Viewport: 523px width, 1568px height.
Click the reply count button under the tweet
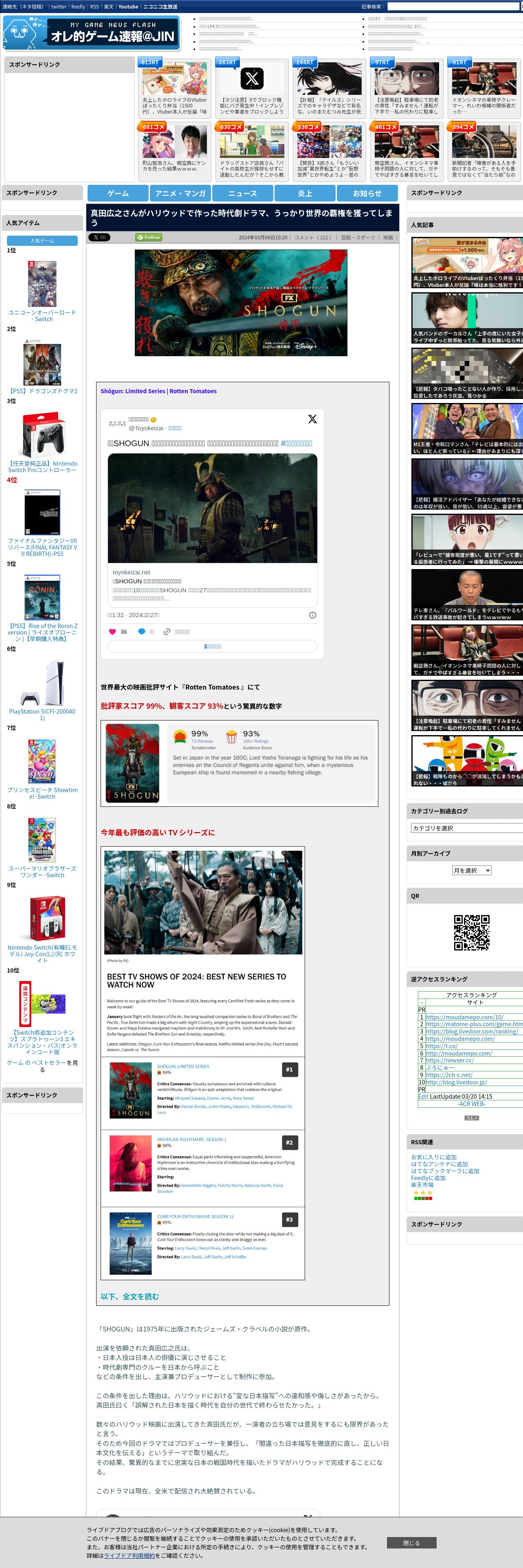(213, 646)
